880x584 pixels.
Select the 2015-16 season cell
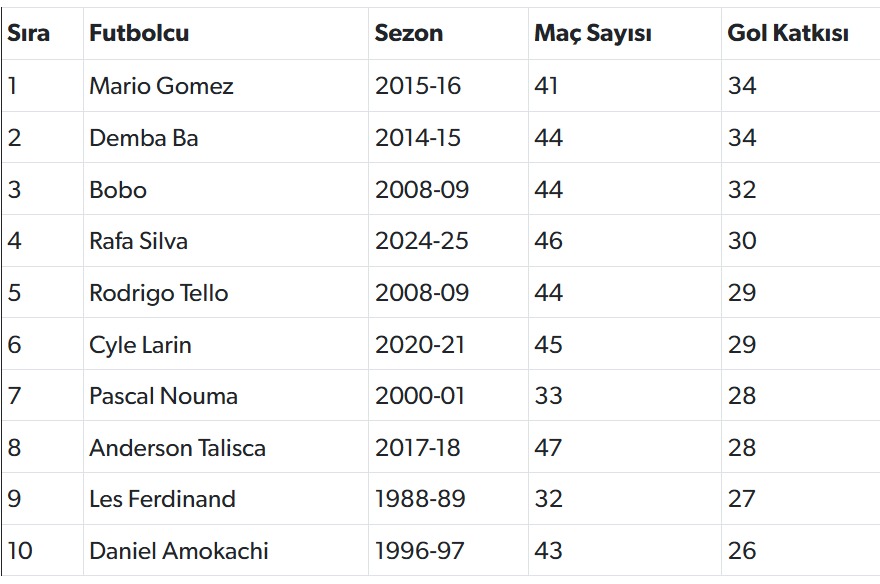[418, 86]
